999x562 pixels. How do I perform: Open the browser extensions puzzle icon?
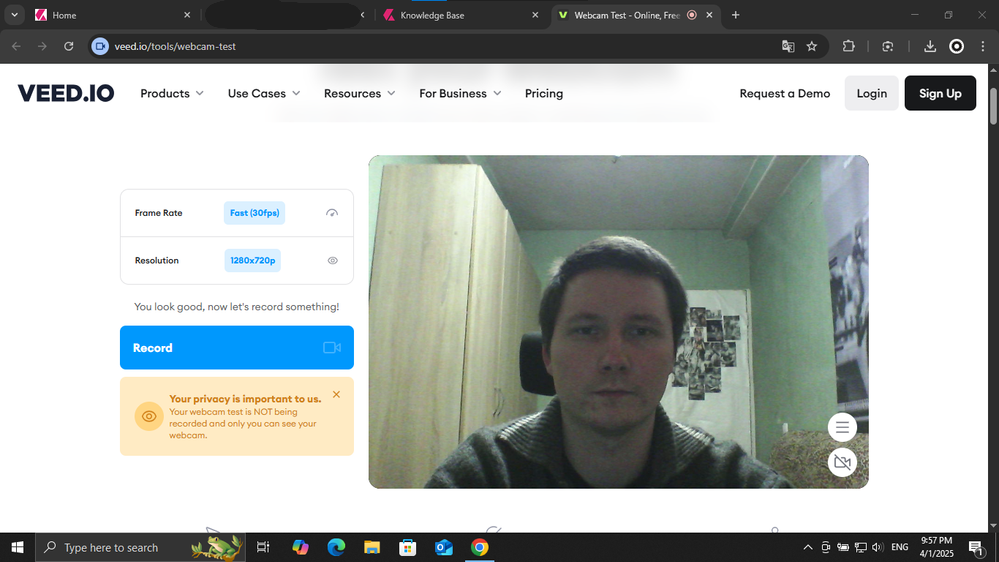pyautogui.click(x=849, y=46)
